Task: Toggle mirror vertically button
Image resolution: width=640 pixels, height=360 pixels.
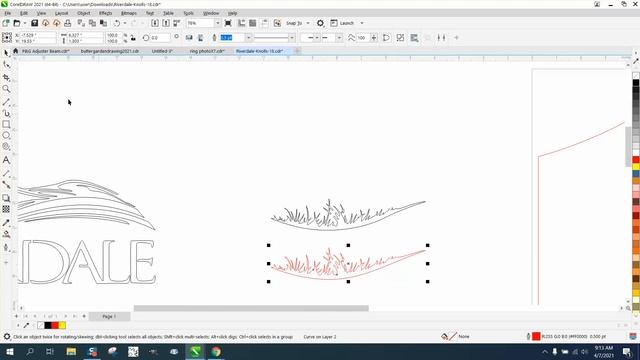Action: 200,38
